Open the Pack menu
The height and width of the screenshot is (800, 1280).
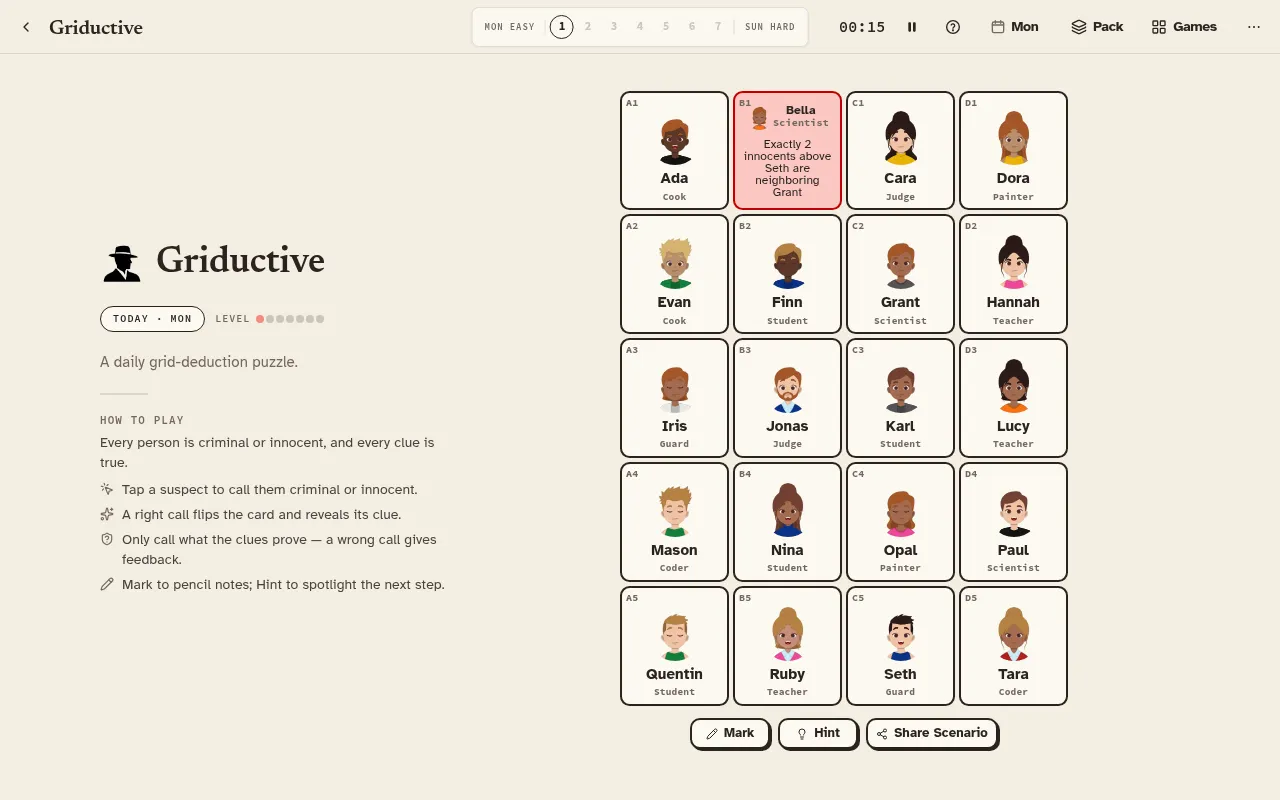(x=1097, y=27)
